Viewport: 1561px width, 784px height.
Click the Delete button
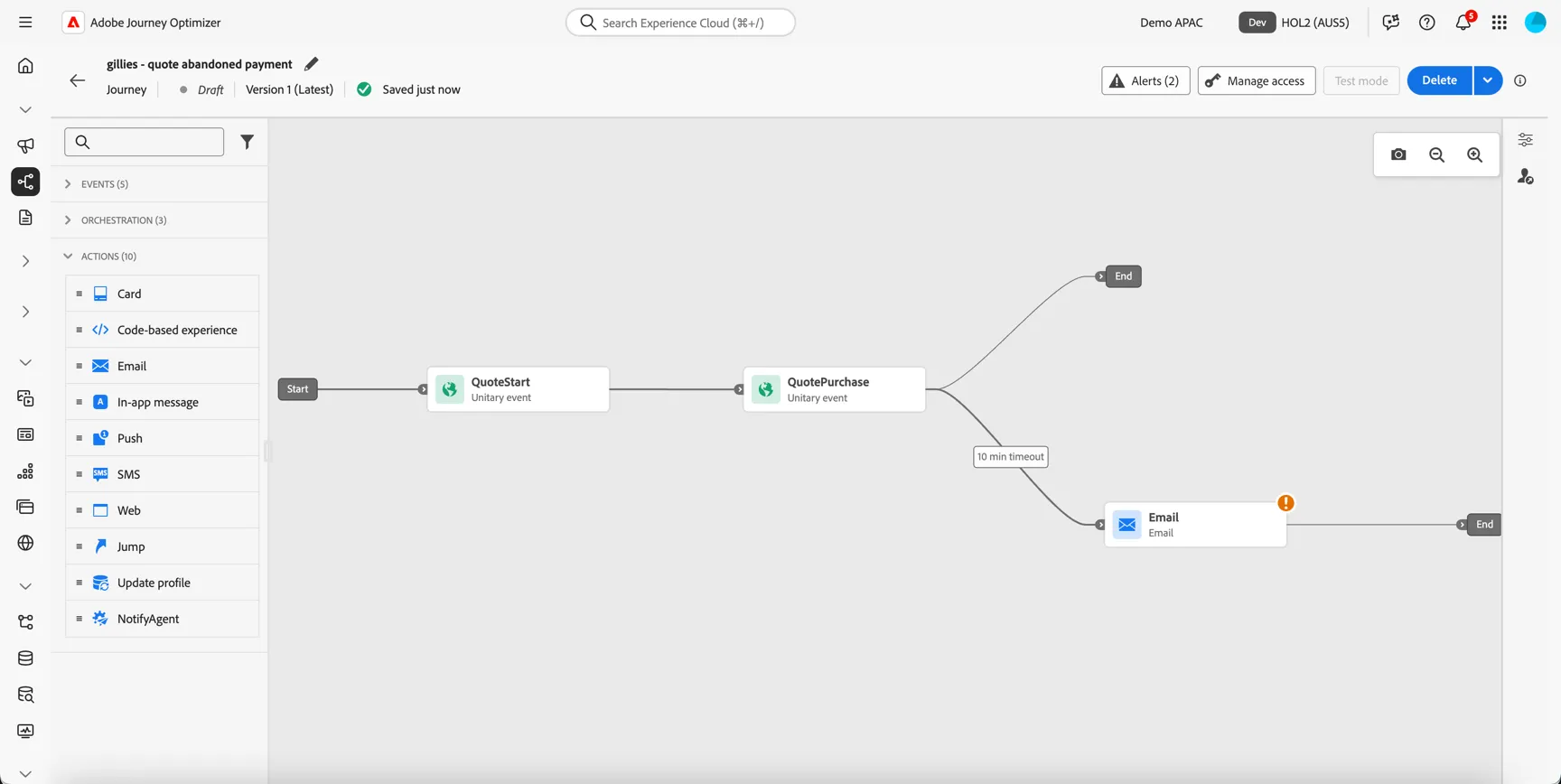click(1440, 80)
